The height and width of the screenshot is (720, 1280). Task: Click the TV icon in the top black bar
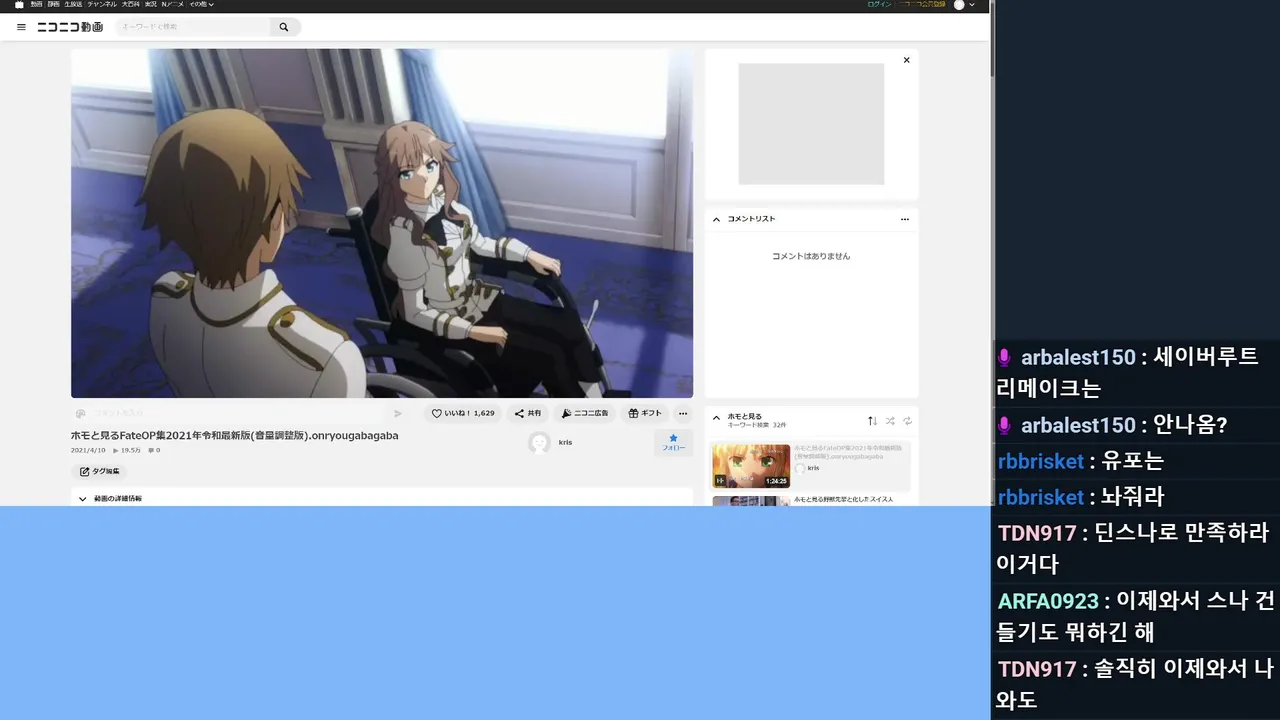point(19,5)
